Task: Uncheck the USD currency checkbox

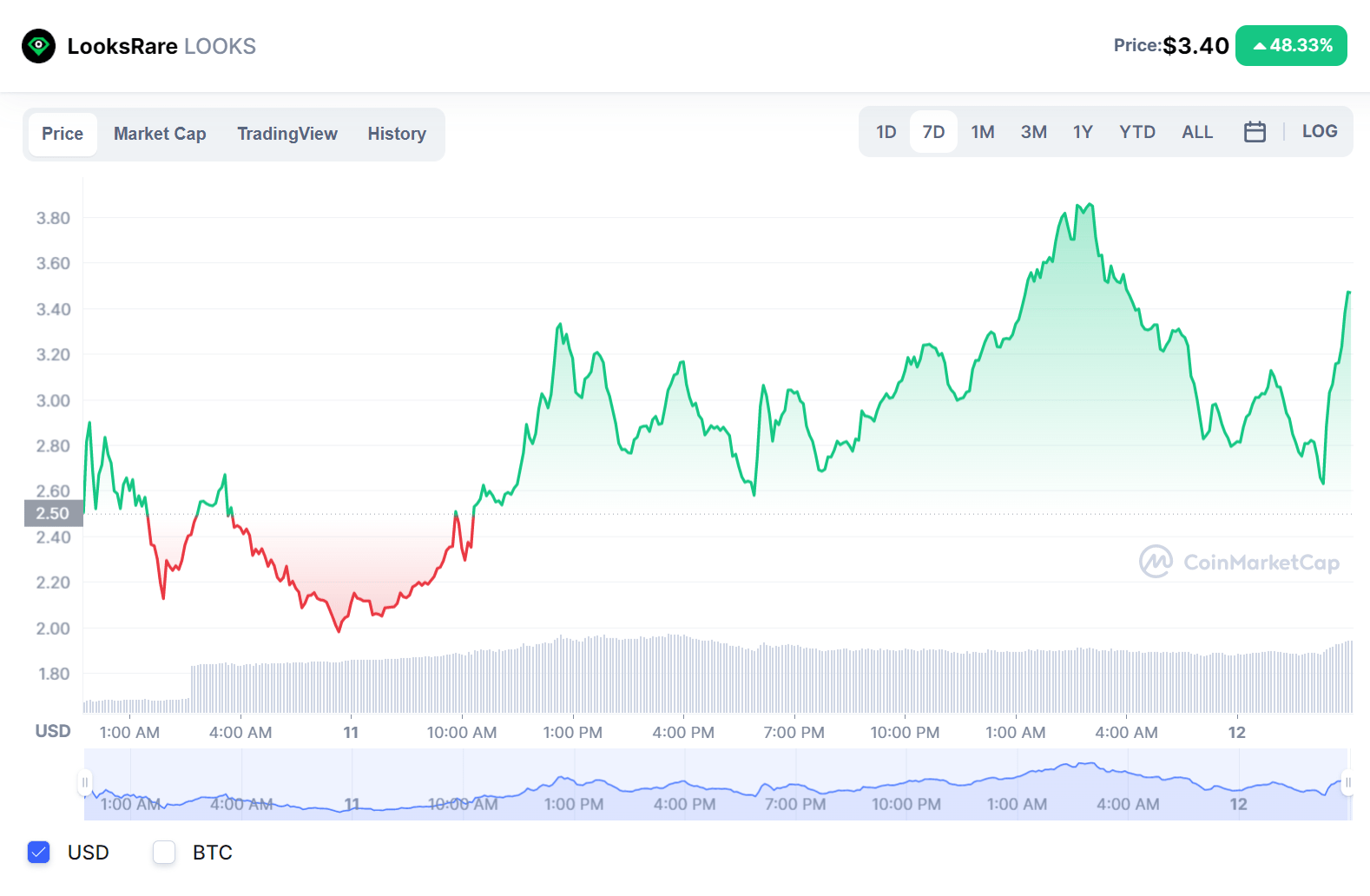Action: tap(39, 853)
